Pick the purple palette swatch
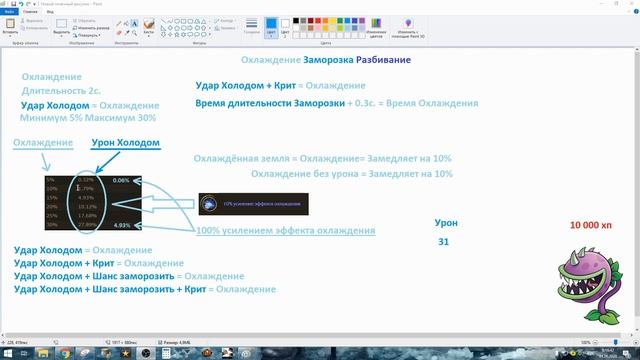This screenshot has height=360, width=640. (x=362, y=20)
